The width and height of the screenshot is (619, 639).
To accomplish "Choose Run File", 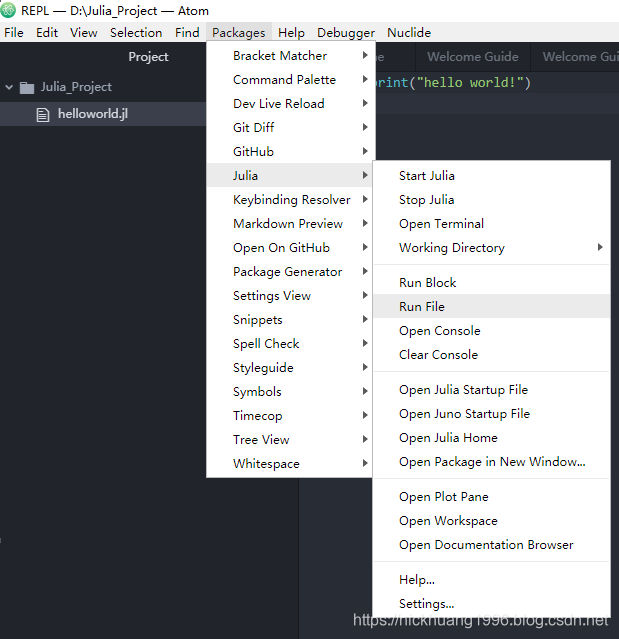I will click(491, 306).
